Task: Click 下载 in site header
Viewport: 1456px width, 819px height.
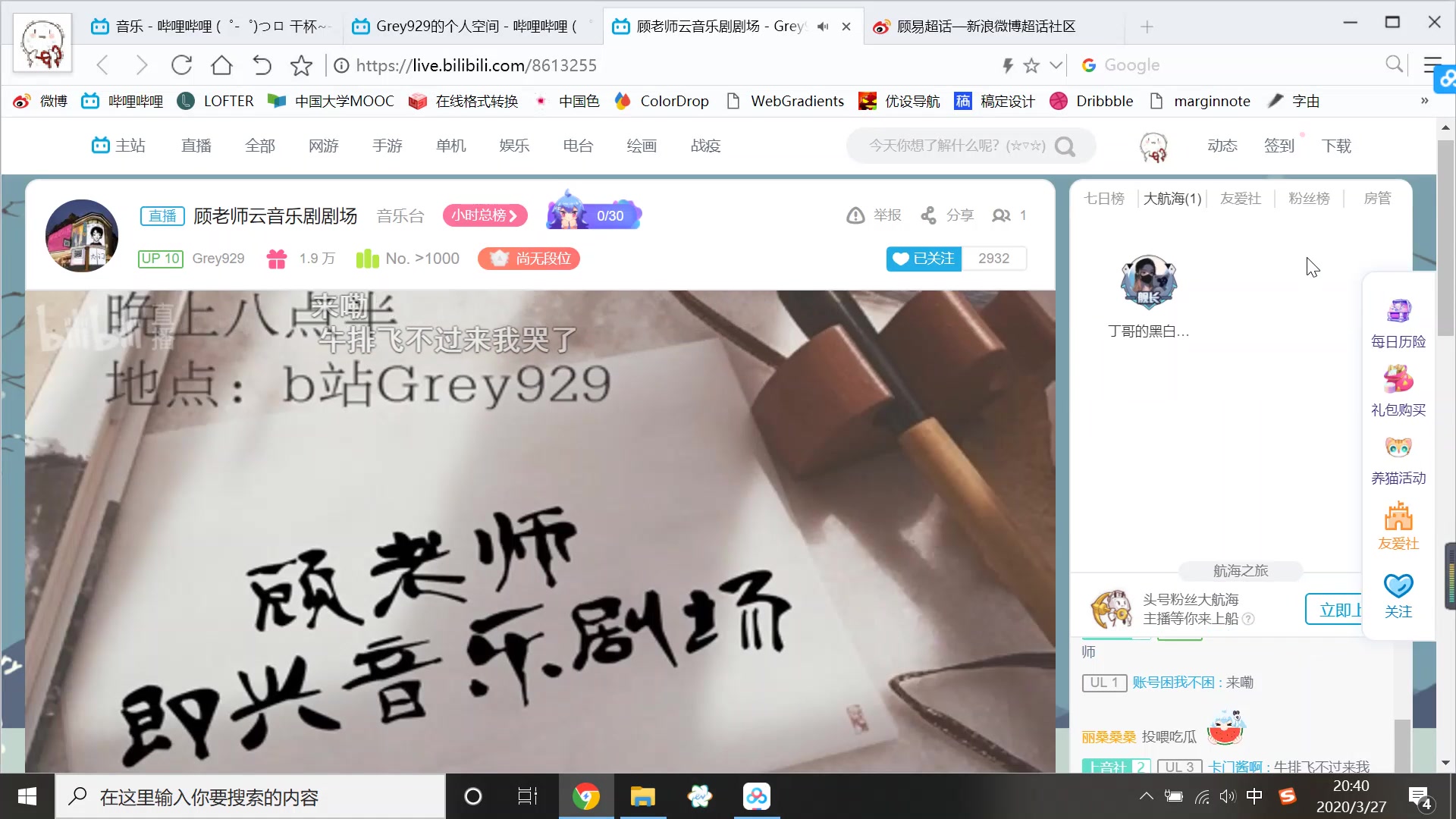Action: click(x=1336, y=146)
